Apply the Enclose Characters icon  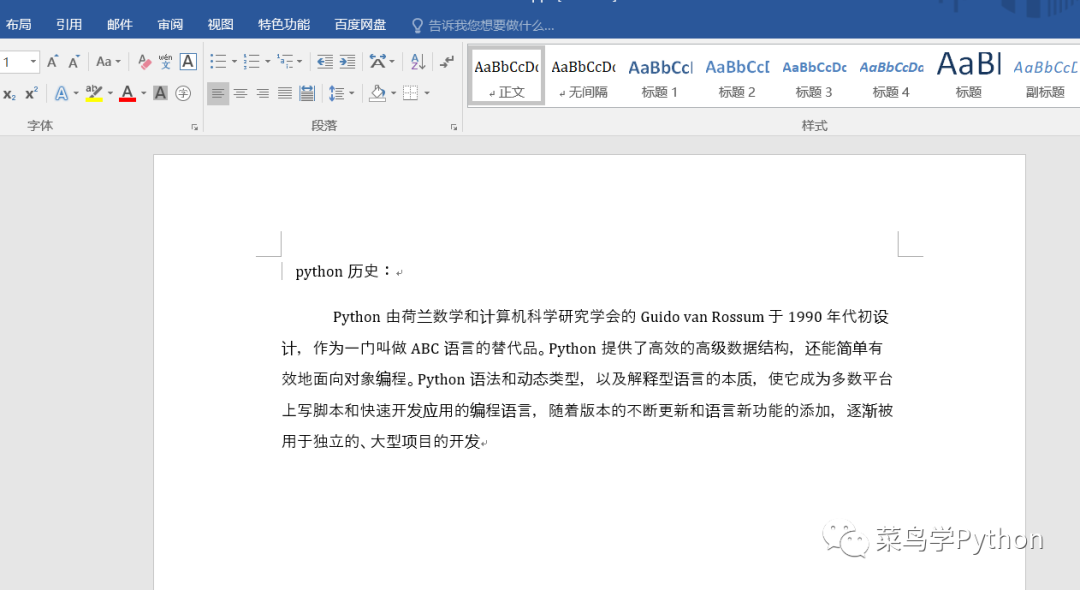[x=184, y=93]
